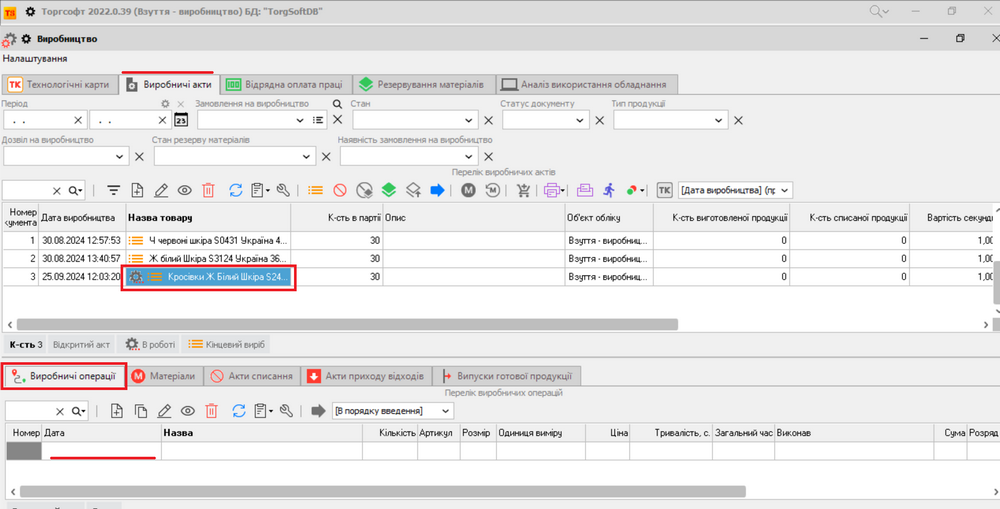
Task: Click the shopping cart icon in acts toolbar
Action: pos(523,190)
